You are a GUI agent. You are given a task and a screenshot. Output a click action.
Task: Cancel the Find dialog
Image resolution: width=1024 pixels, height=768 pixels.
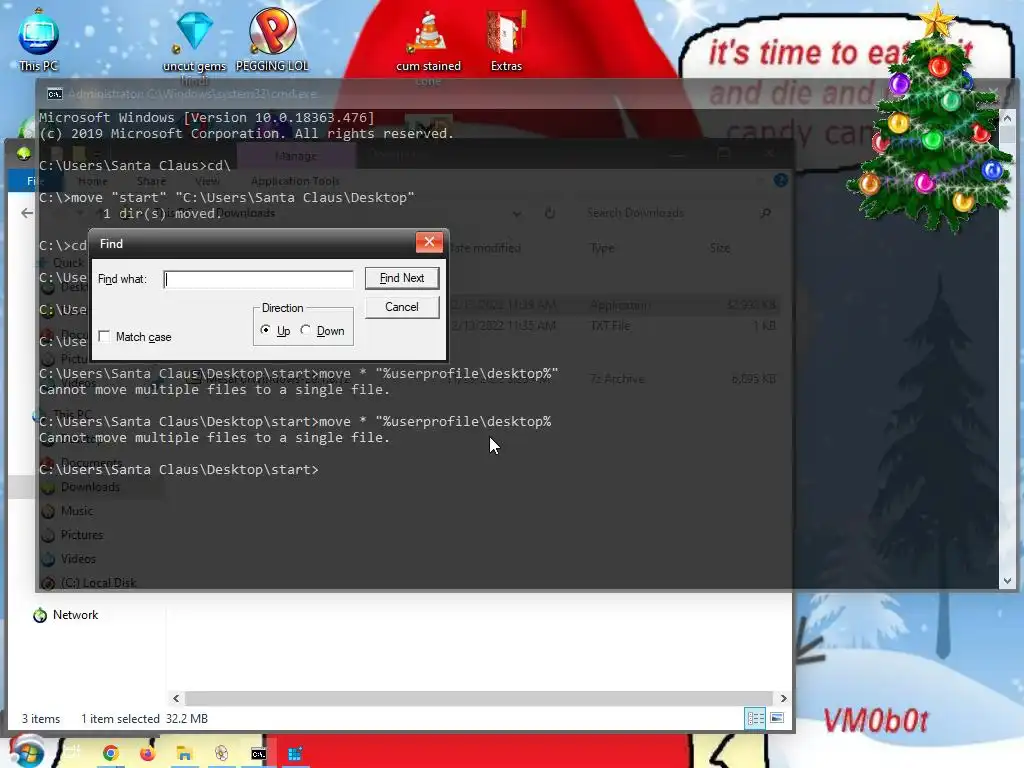click(402, 307)
